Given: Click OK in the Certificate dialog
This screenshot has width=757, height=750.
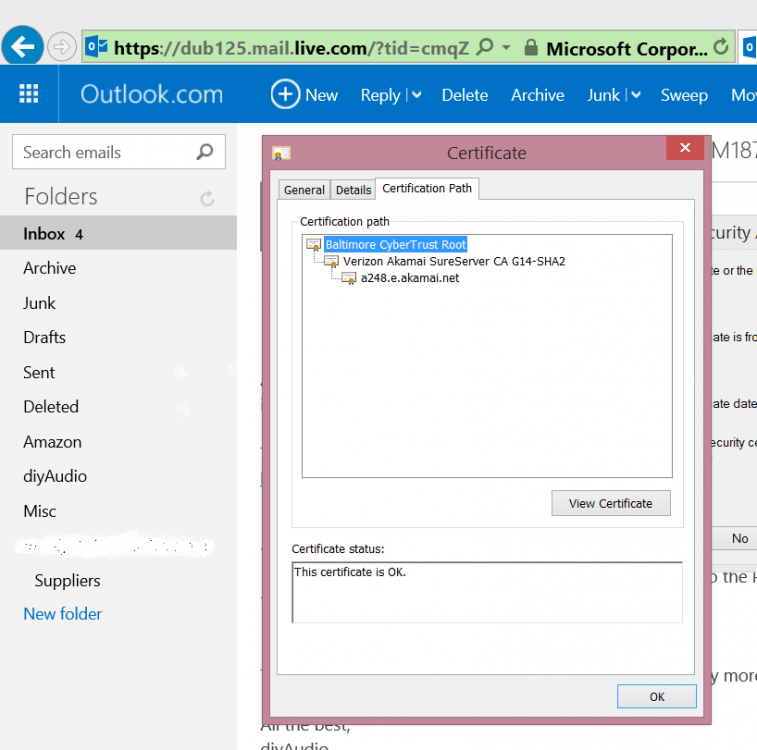Looking at the screenshot, I should (x=657, y=696).
